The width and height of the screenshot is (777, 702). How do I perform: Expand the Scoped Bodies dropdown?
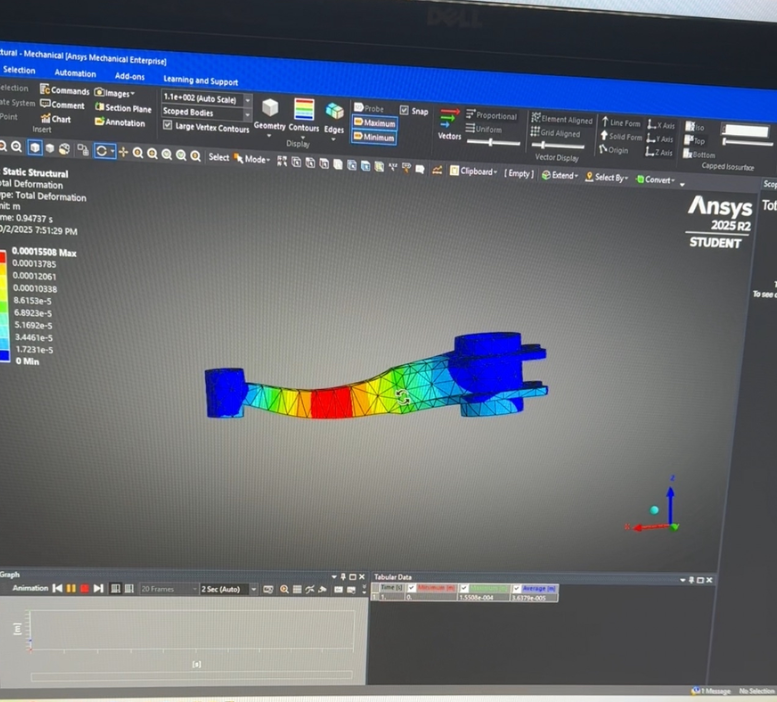[248, 113]
